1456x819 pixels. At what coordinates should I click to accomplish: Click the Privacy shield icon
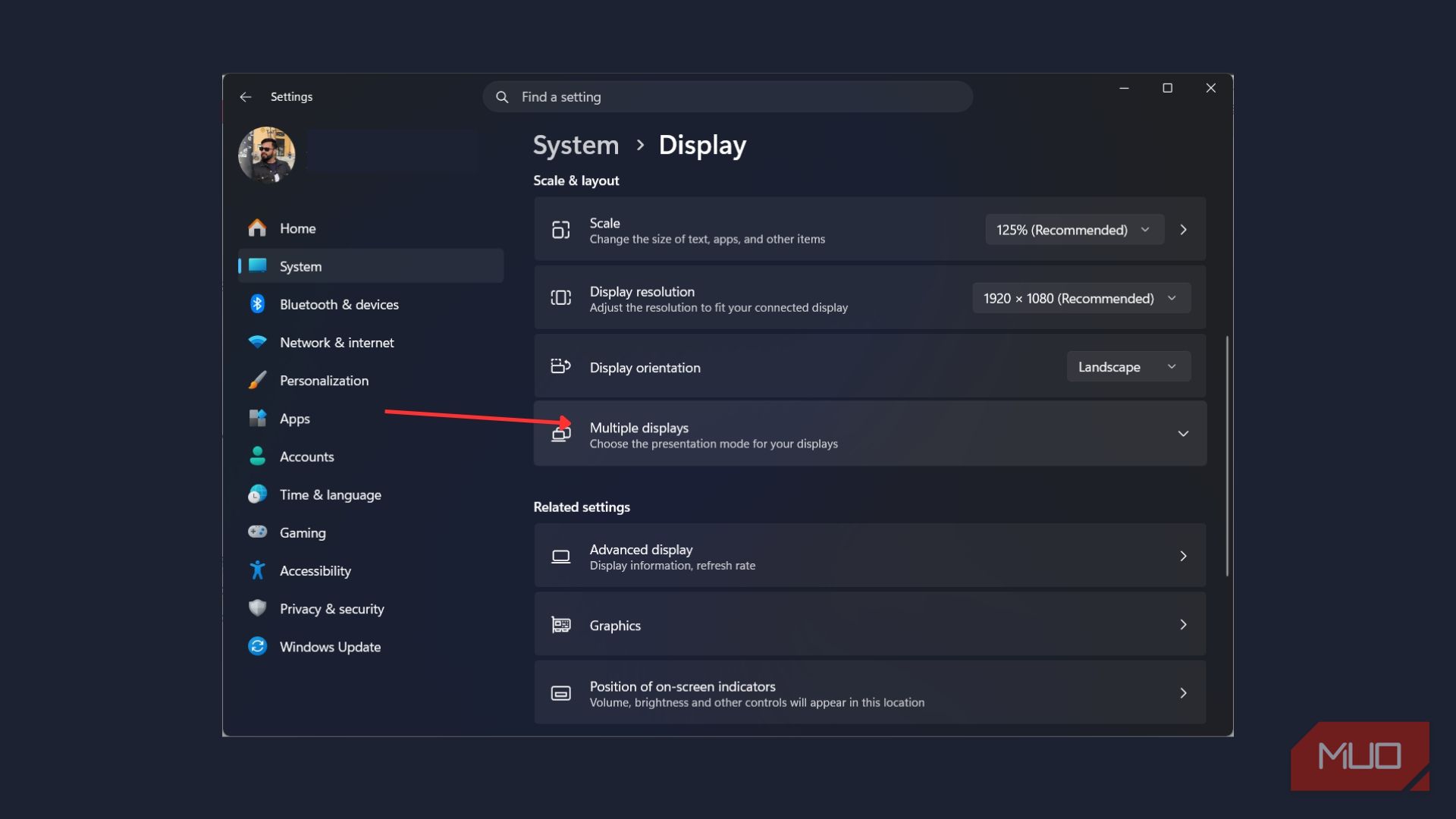[257, 608]
